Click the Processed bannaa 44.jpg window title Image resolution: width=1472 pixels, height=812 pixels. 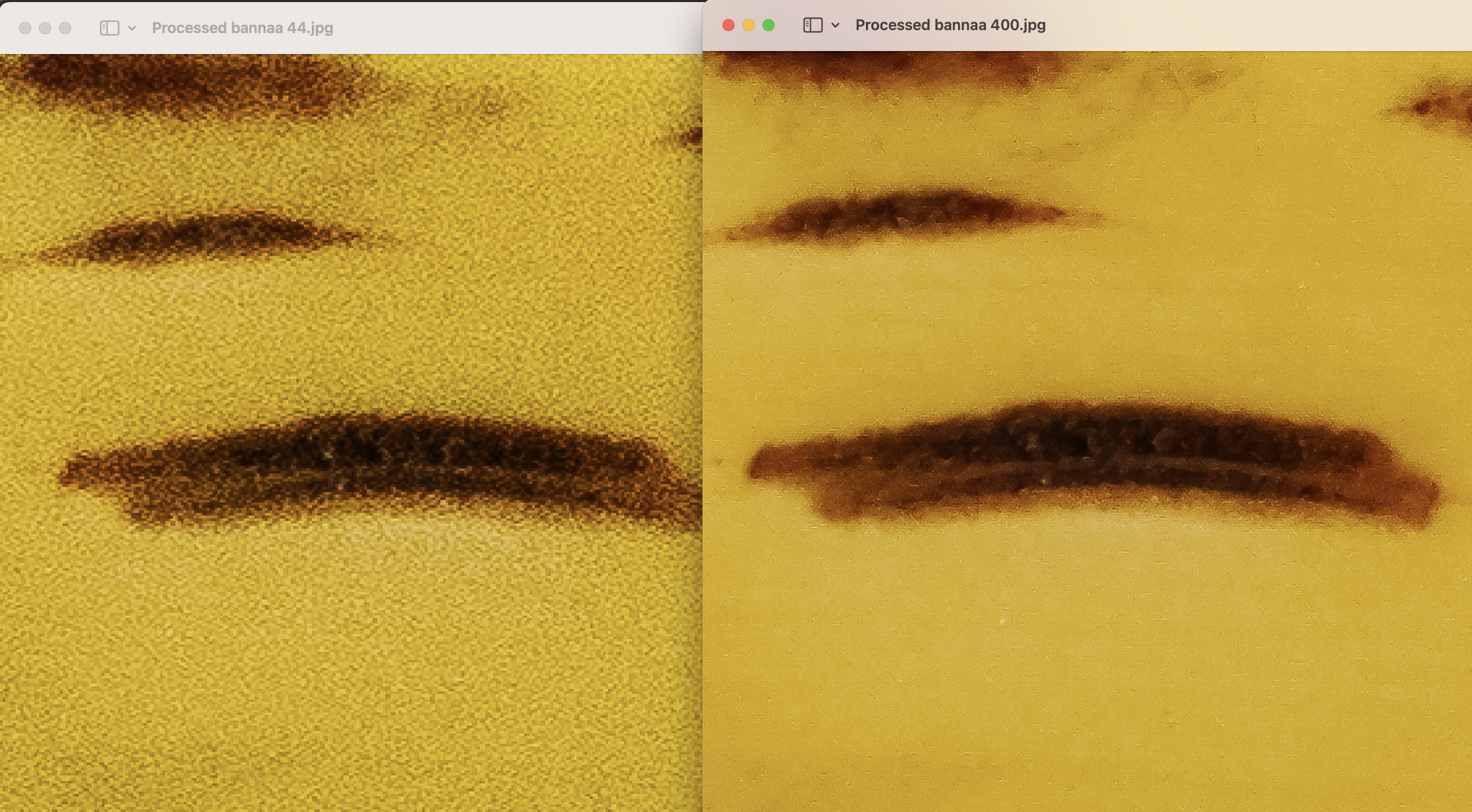pos(242,28)
